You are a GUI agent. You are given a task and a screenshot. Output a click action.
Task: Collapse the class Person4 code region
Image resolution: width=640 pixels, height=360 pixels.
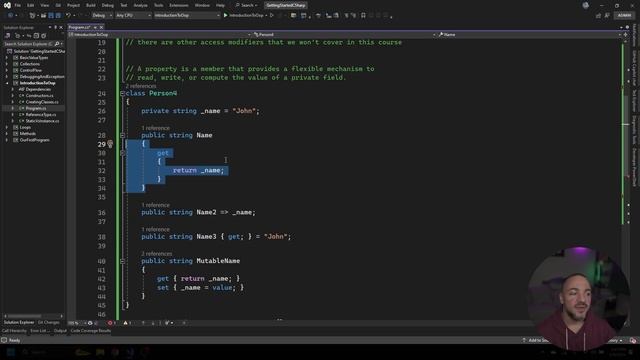122,93
